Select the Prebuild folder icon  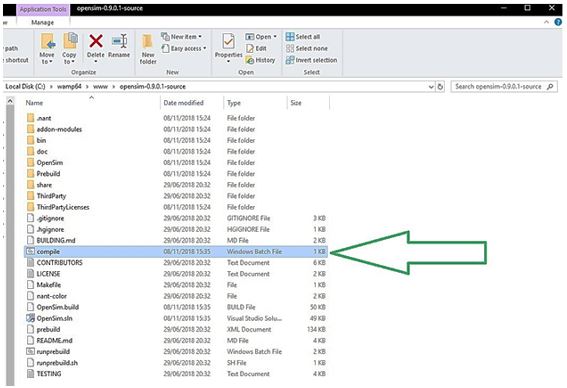pyautogui.click(x=31, y=174)
